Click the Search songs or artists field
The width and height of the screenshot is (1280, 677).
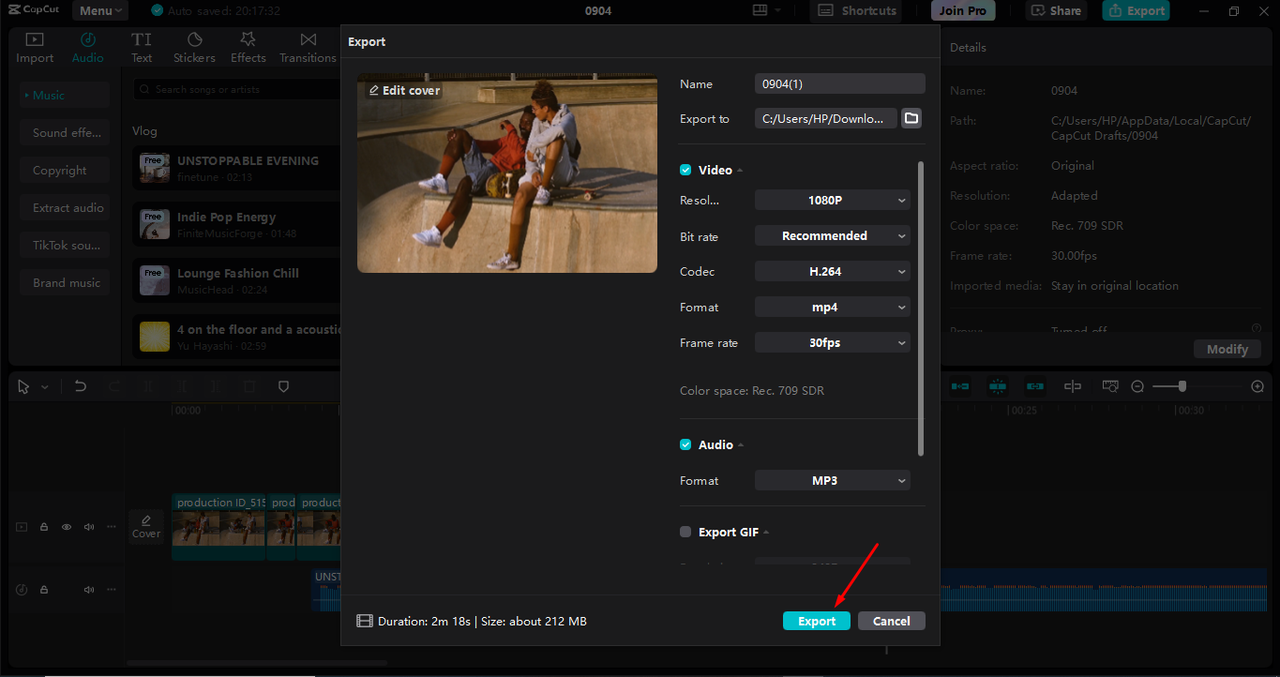pyautogui.click(x=237, y=89)
